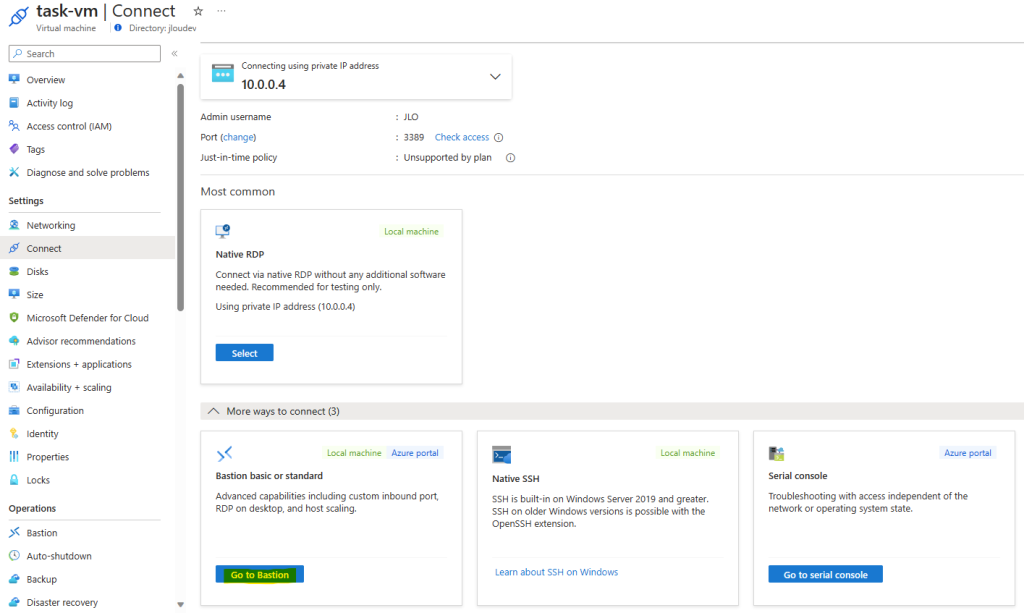The width and height of the screenshot is (1024, 613).
Task: Open Disks in the sidebar menu
Action: 37,272
